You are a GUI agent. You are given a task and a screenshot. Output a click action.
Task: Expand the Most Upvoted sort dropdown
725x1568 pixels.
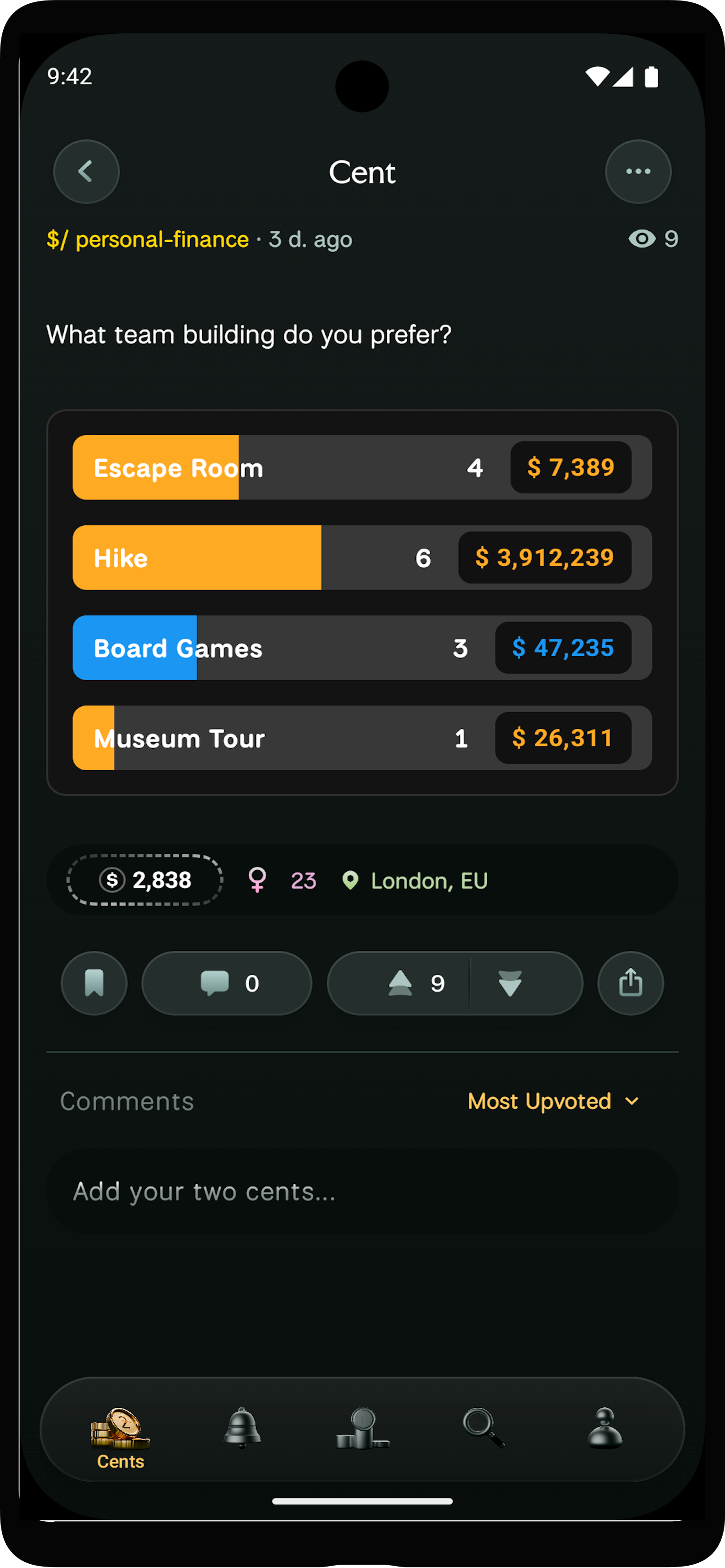point(540,1101)
